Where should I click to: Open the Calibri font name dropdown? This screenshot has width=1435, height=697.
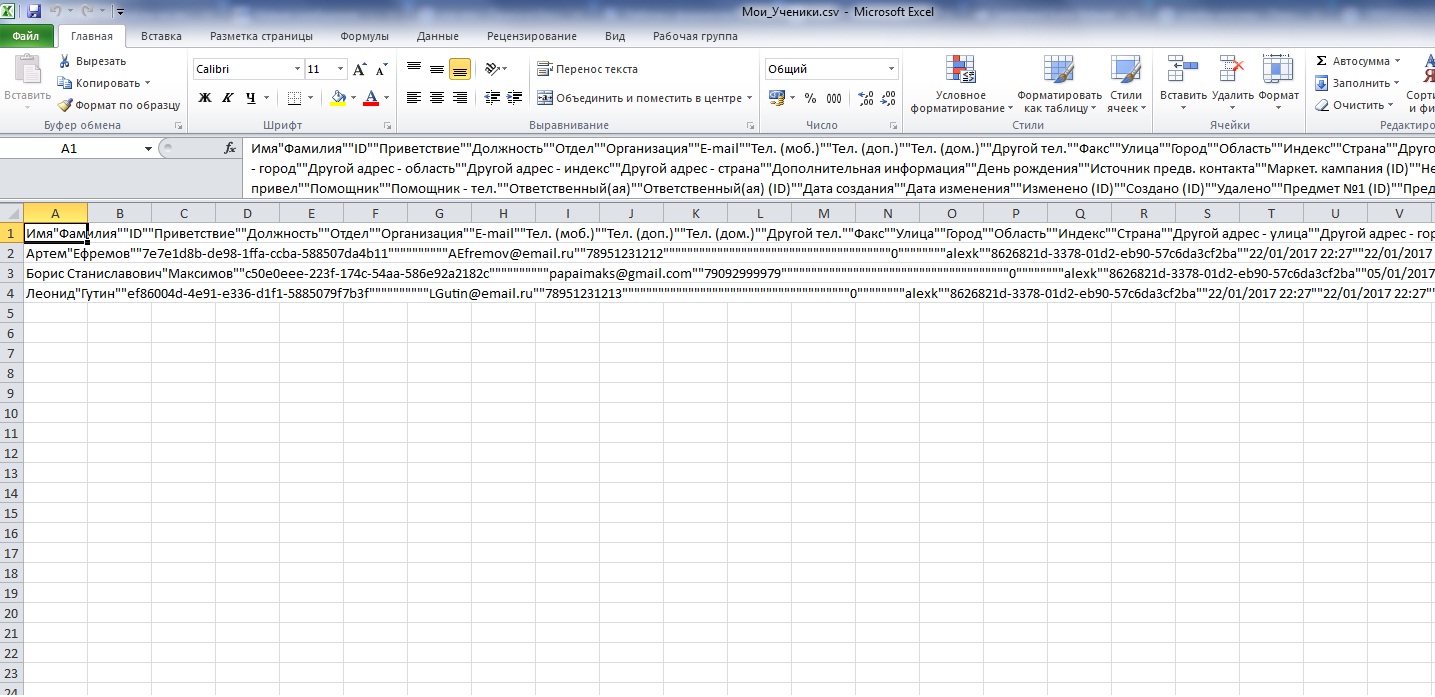[x=297, y=69]
